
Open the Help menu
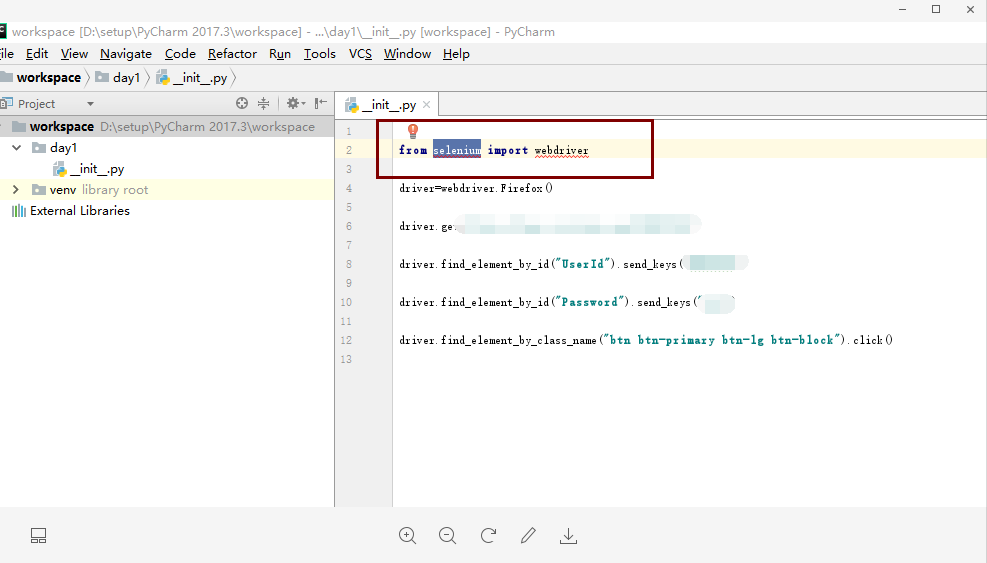pyautogui.click(x=456, y=54)
